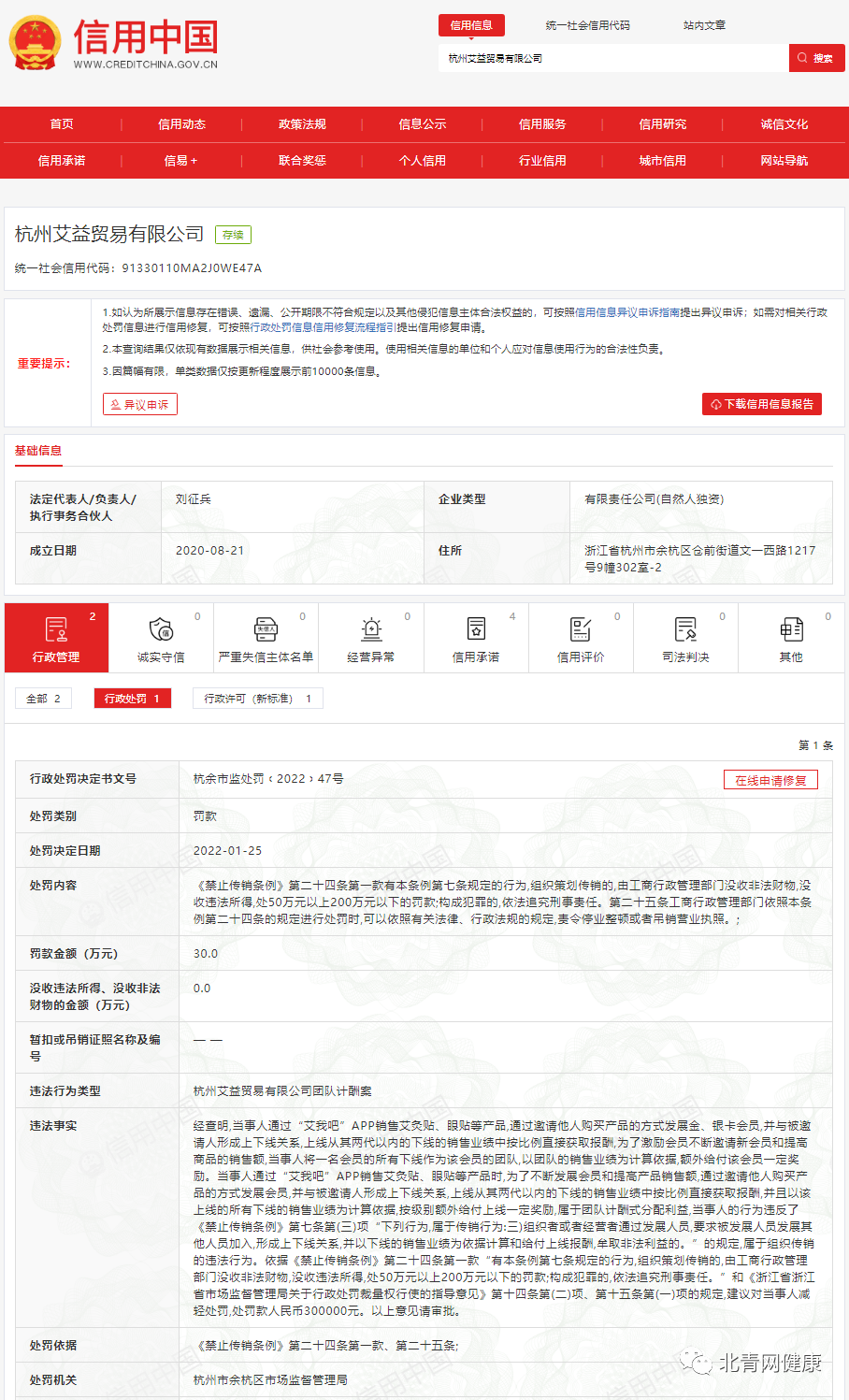Click penalty date 2022-01-25
Screen dimensions: 849x1400
tap(227, 851)
